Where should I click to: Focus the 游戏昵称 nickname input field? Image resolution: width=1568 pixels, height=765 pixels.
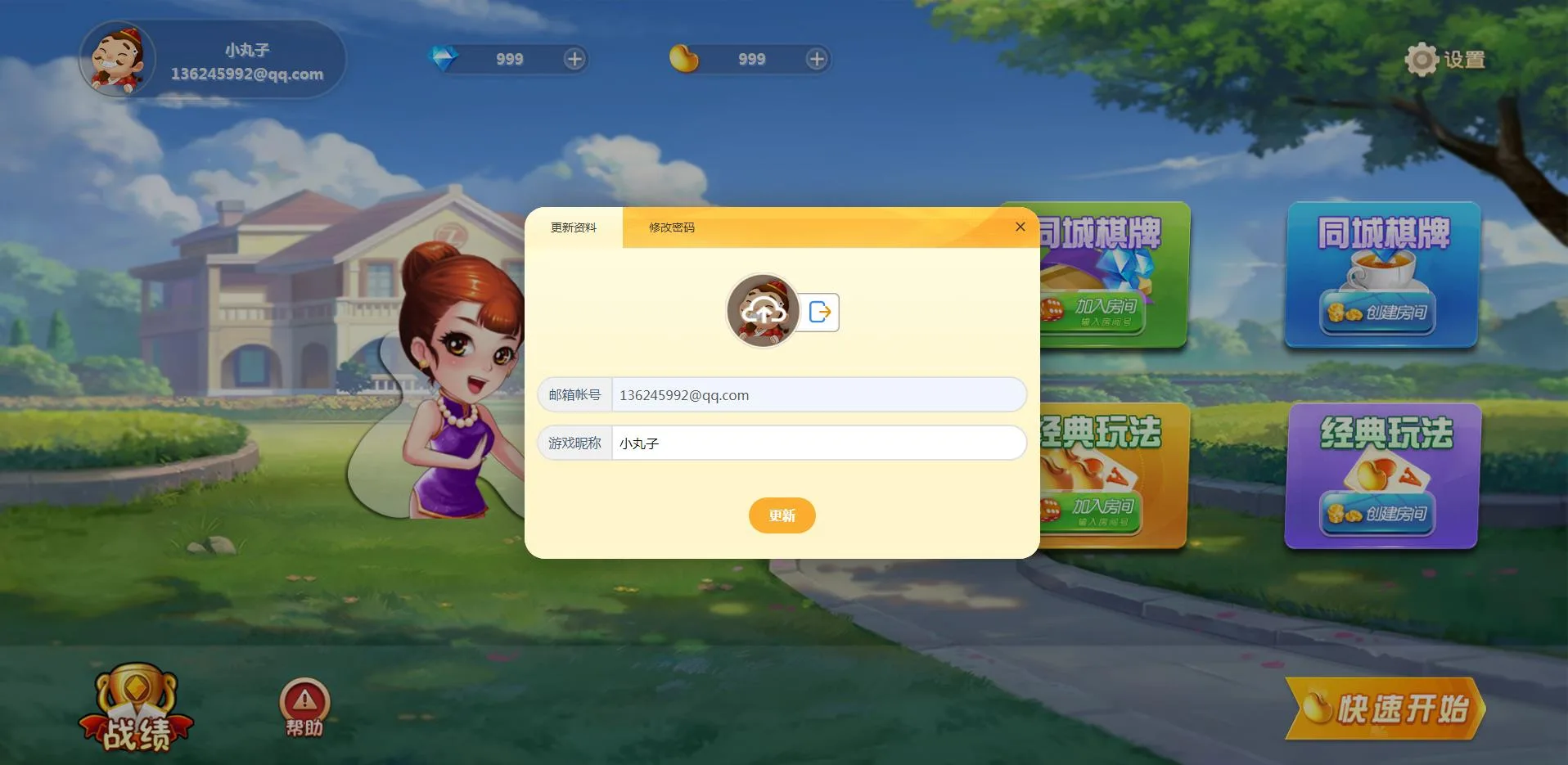(x=818, y=443)
